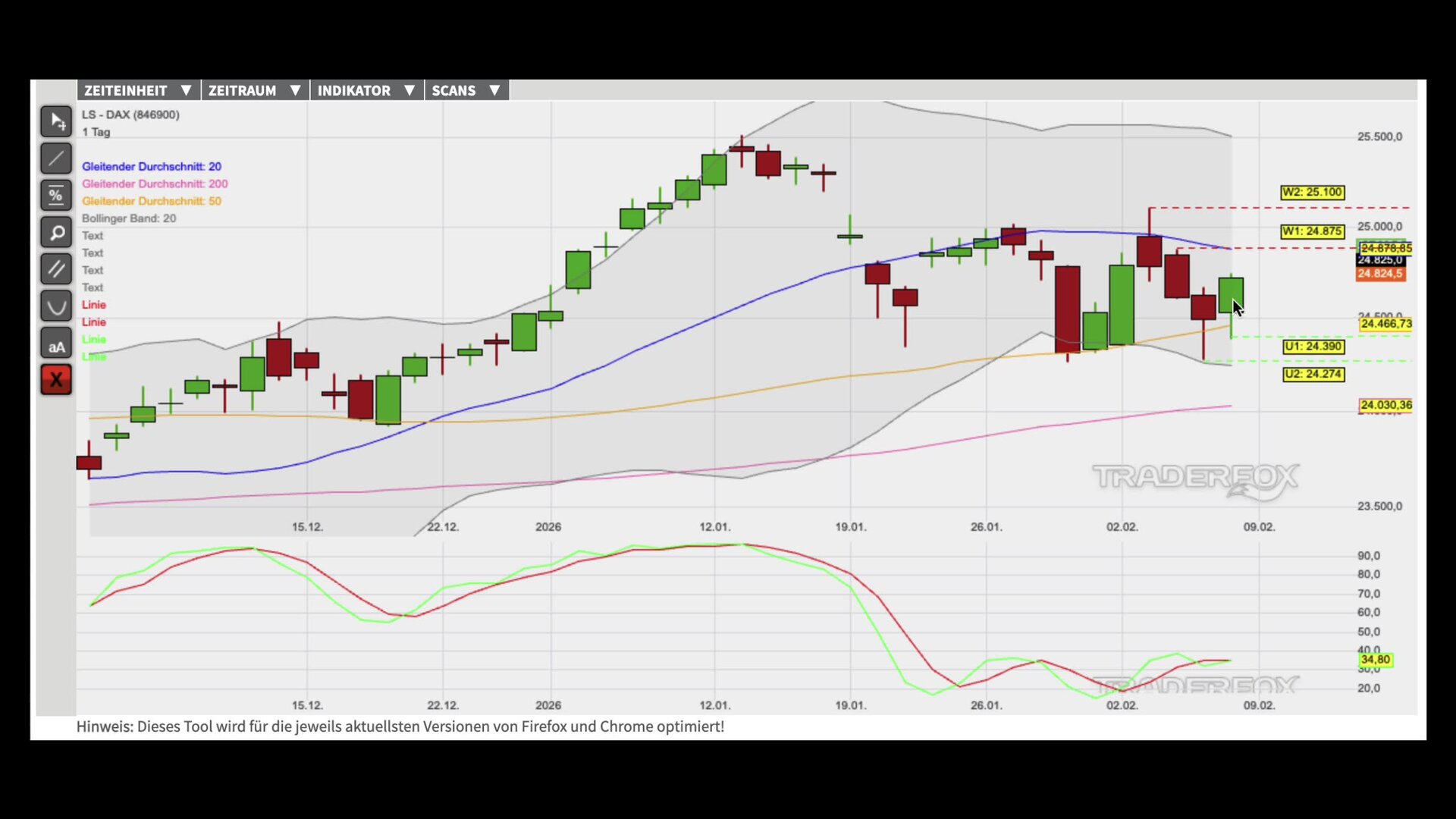Open the SCANS menu
Screen dimensions: 1456x819
coord(466,90)
